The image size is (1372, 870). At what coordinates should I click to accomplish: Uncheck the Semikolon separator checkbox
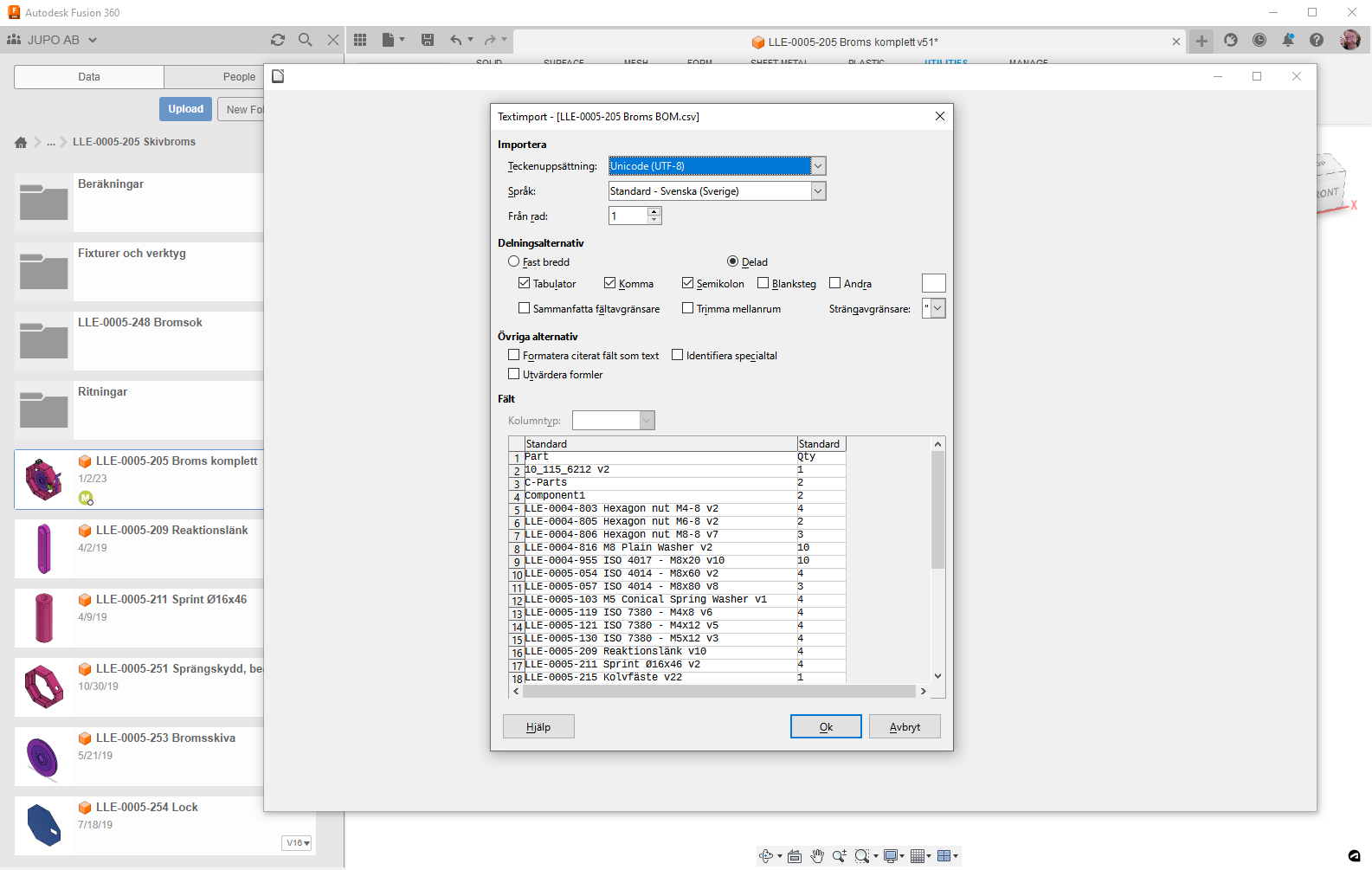[x=687, y=283]
